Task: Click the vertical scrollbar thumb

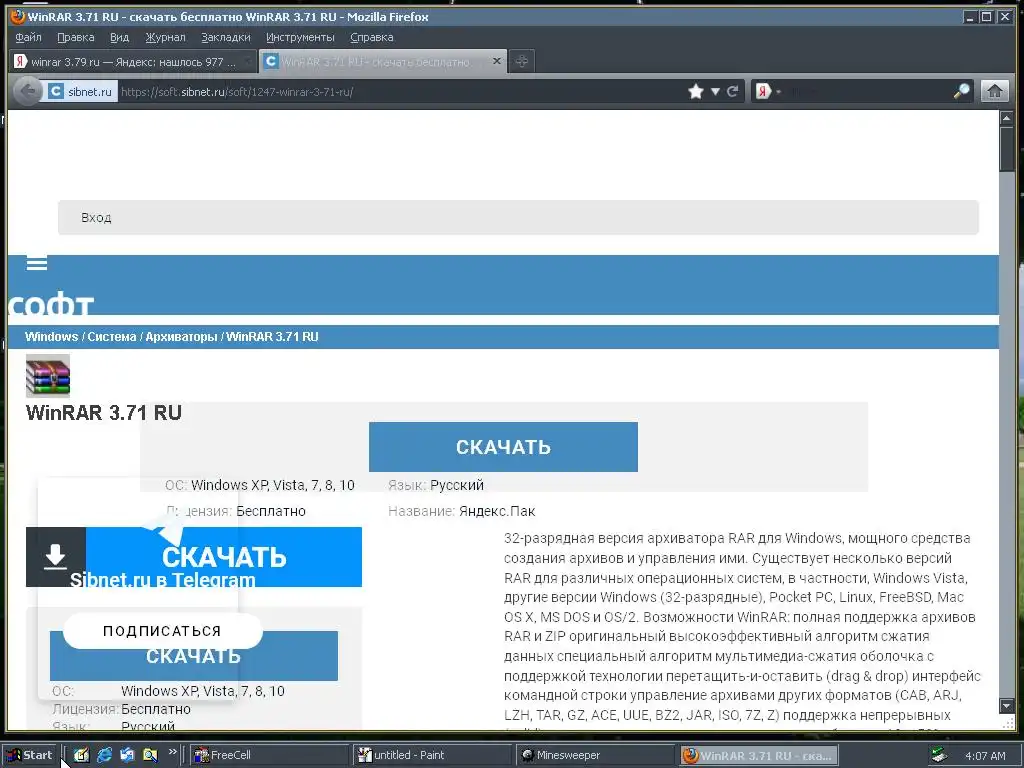Action: 1006,149
